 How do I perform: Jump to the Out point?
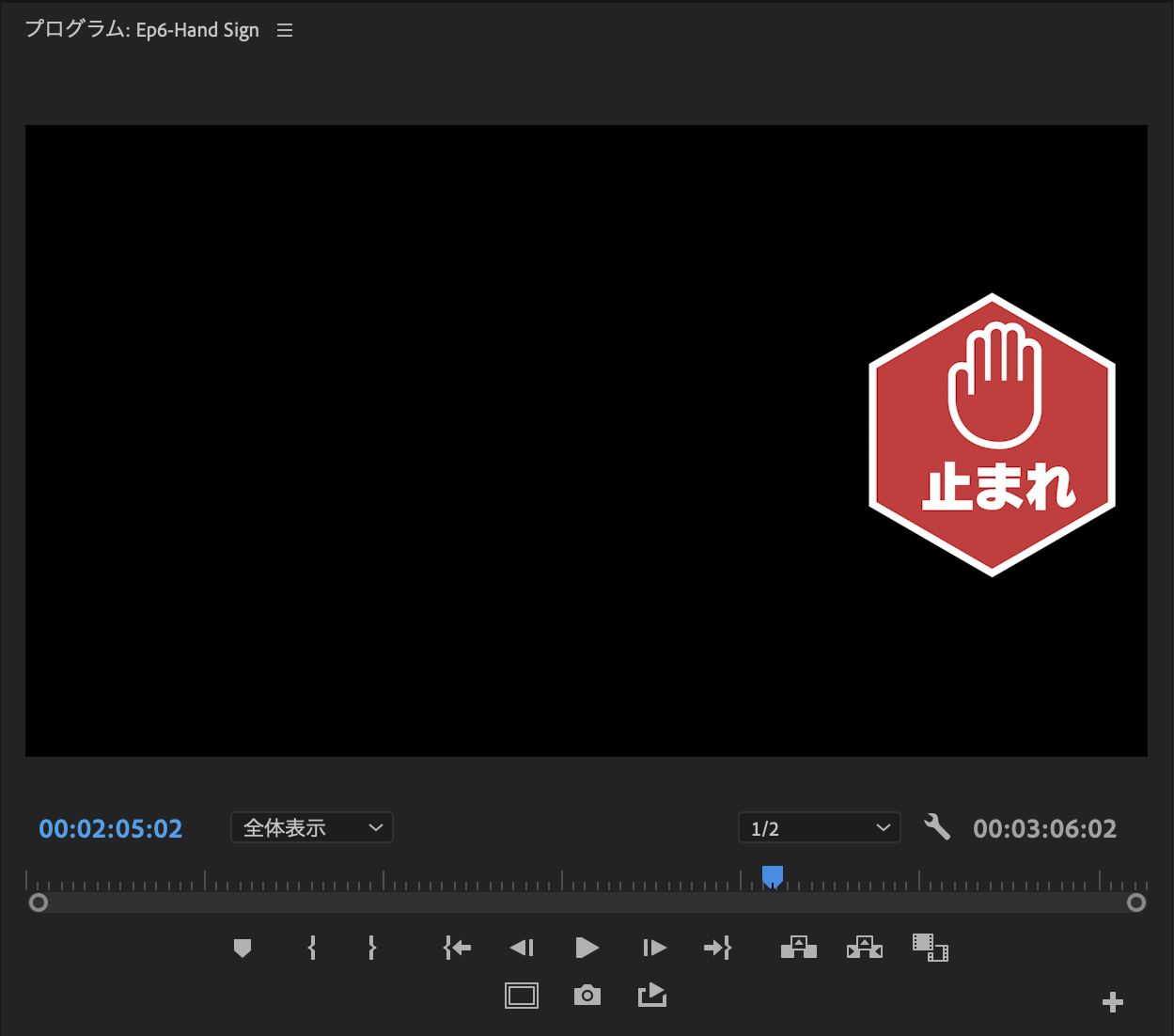pos(717,948)
